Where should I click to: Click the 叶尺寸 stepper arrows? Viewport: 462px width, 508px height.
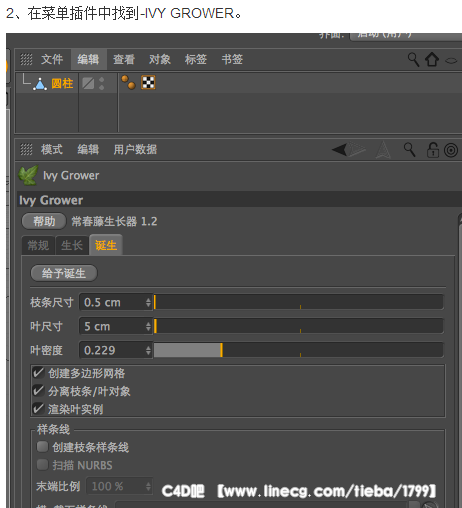pyautogui.click(x=148, y=326)
